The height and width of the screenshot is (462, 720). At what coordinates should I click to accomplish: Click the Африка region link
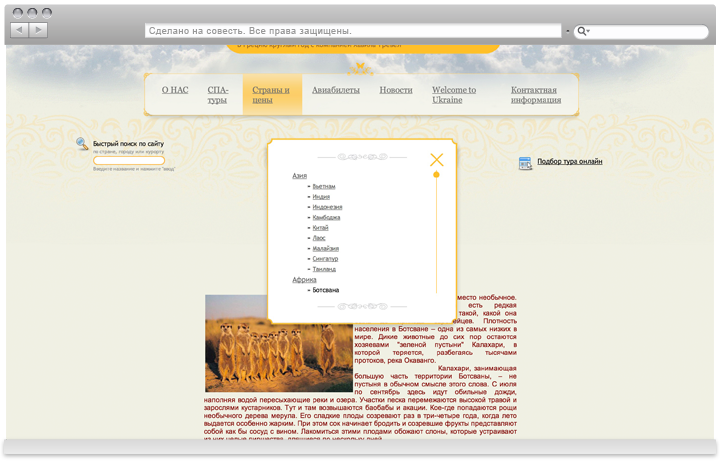pos(304,279)
